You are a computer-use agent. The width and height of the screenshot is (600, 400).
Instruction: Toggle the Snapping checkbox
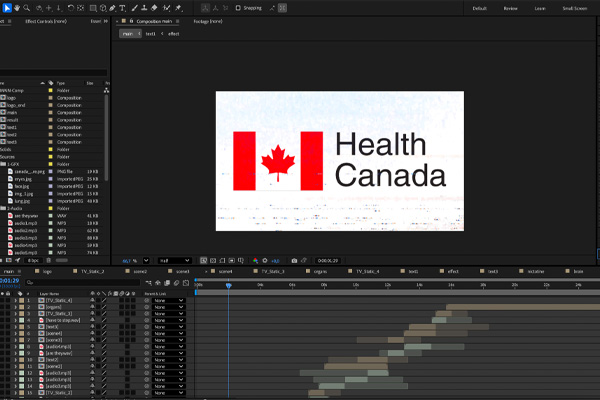(238, 8)
